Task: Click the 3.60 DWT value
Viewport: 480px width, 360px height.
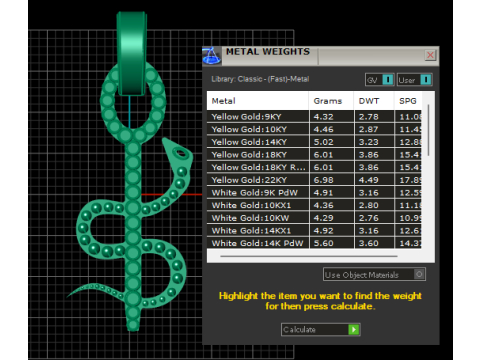Action: click(x=369, y=243)
